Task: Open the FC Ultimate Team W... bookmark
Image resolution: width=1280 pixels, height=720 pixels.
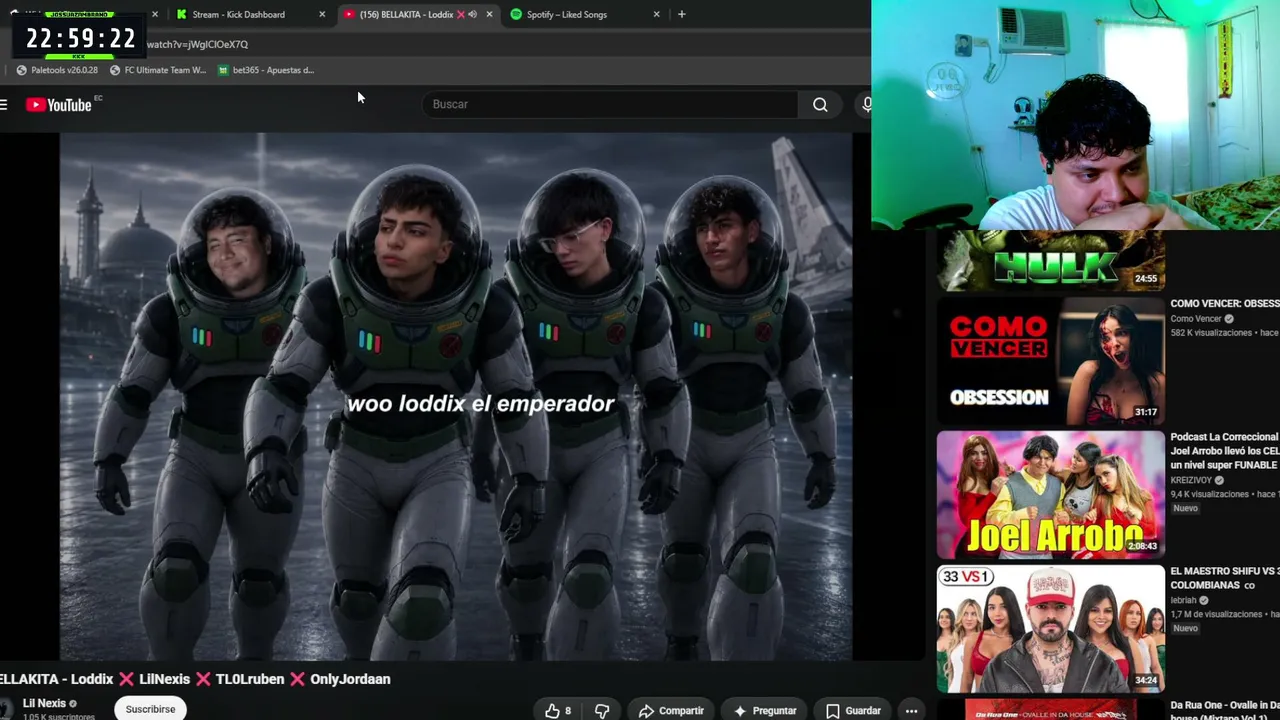Action: tap(157, 70)
